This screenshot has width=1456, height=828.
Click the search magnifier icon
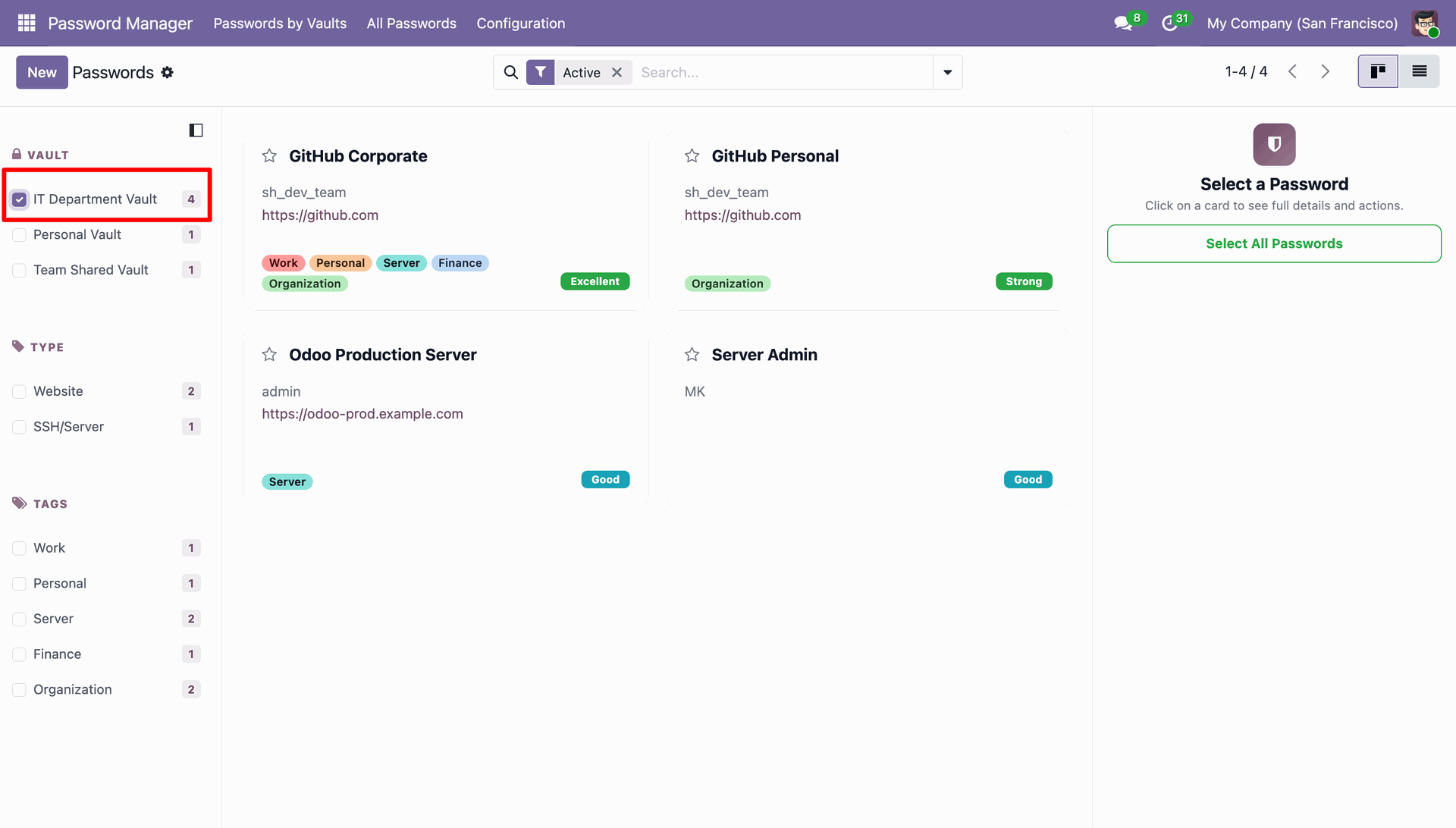(x=511, y=72)
